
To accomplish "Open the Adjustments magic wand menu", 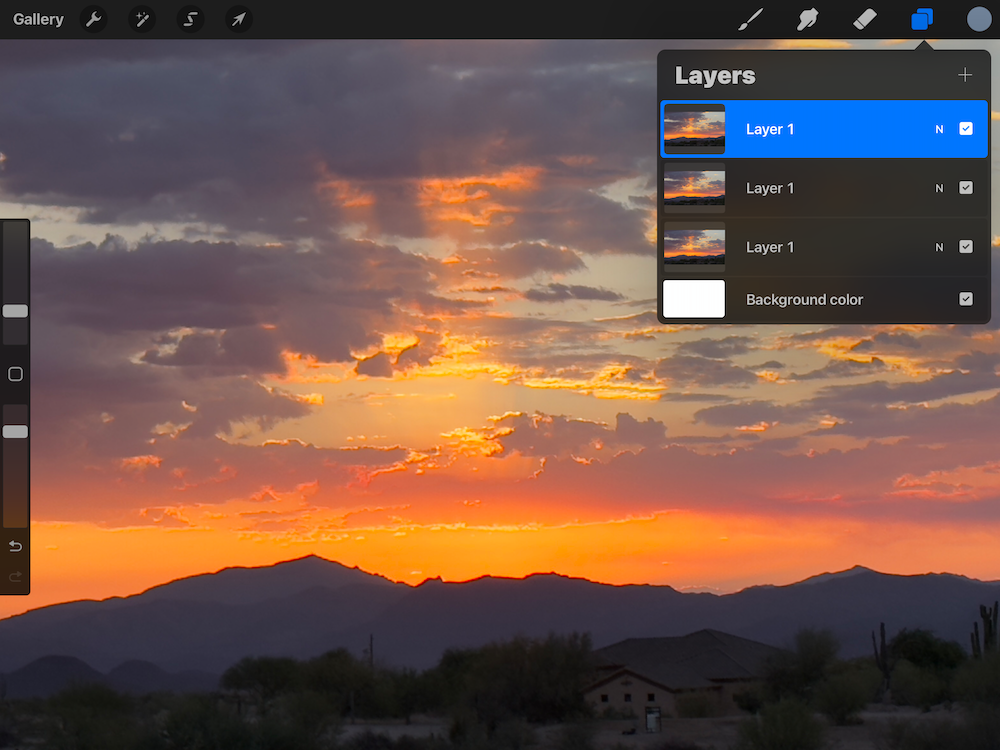I will [142, 19].
